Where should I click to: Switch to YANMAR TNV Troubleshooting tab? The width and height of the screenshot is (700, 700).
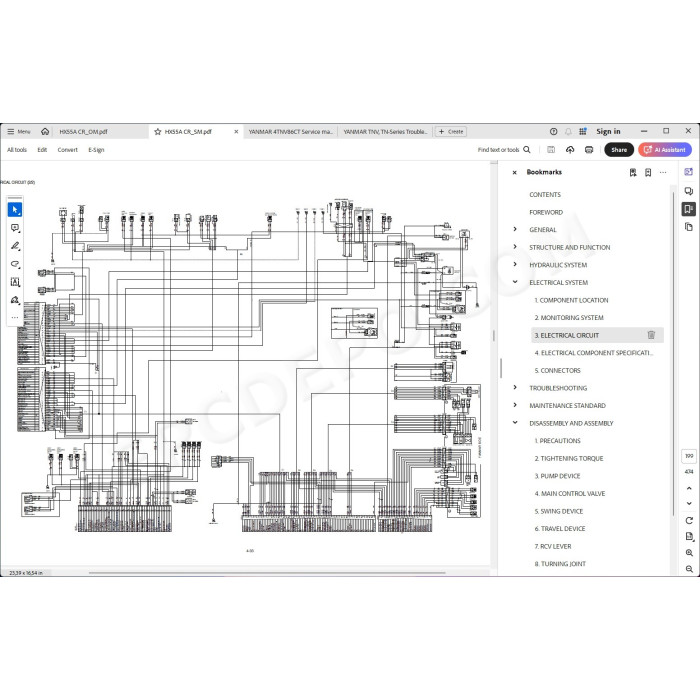[x=385, y=132]
